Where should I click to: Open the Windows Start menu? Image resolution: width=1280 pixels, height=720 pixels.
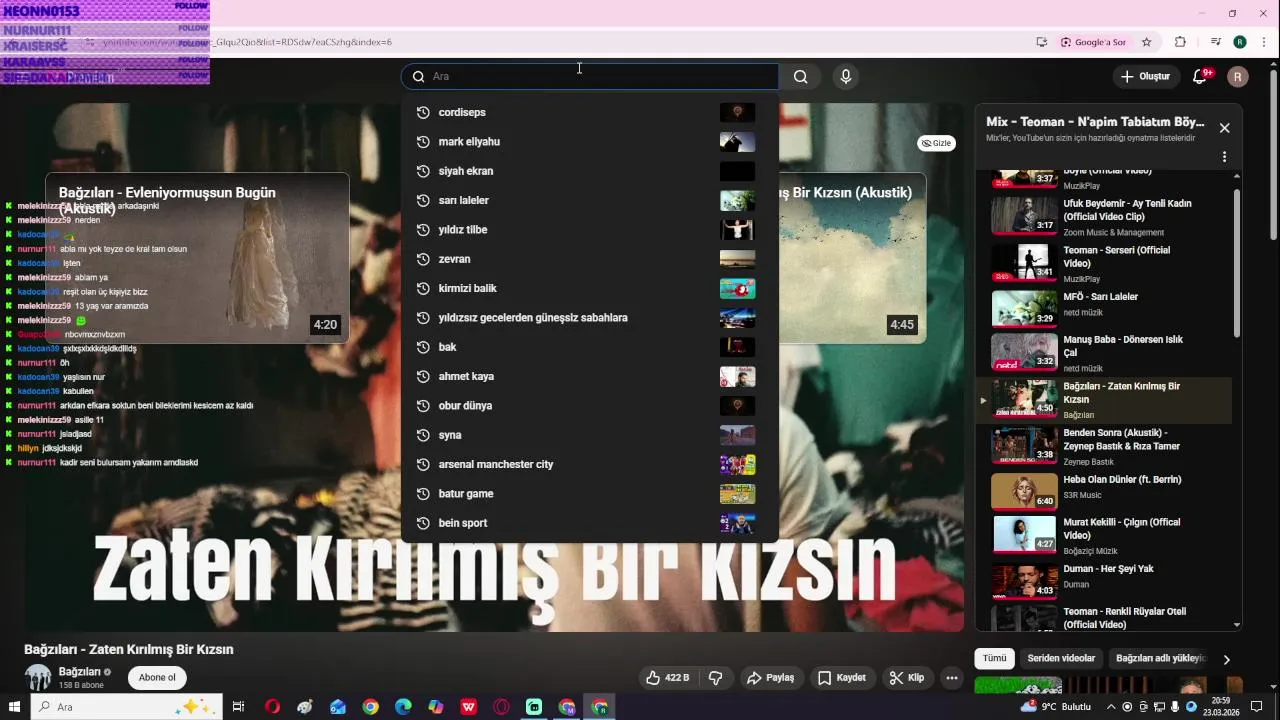[x=15, y=707]
